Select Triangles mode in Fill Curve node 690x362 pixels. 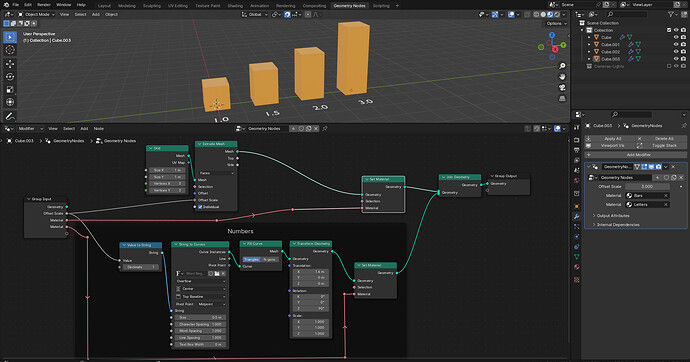251,260
